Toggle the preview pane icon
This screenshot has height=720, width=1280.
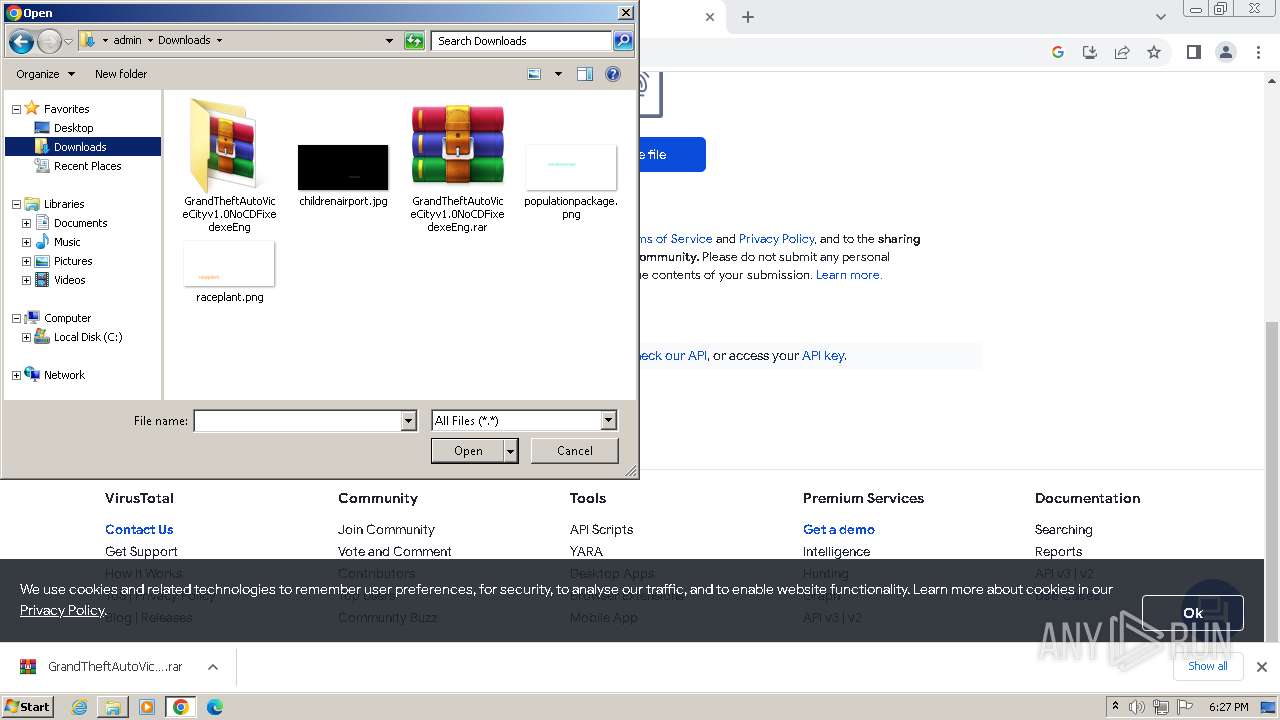585,74
